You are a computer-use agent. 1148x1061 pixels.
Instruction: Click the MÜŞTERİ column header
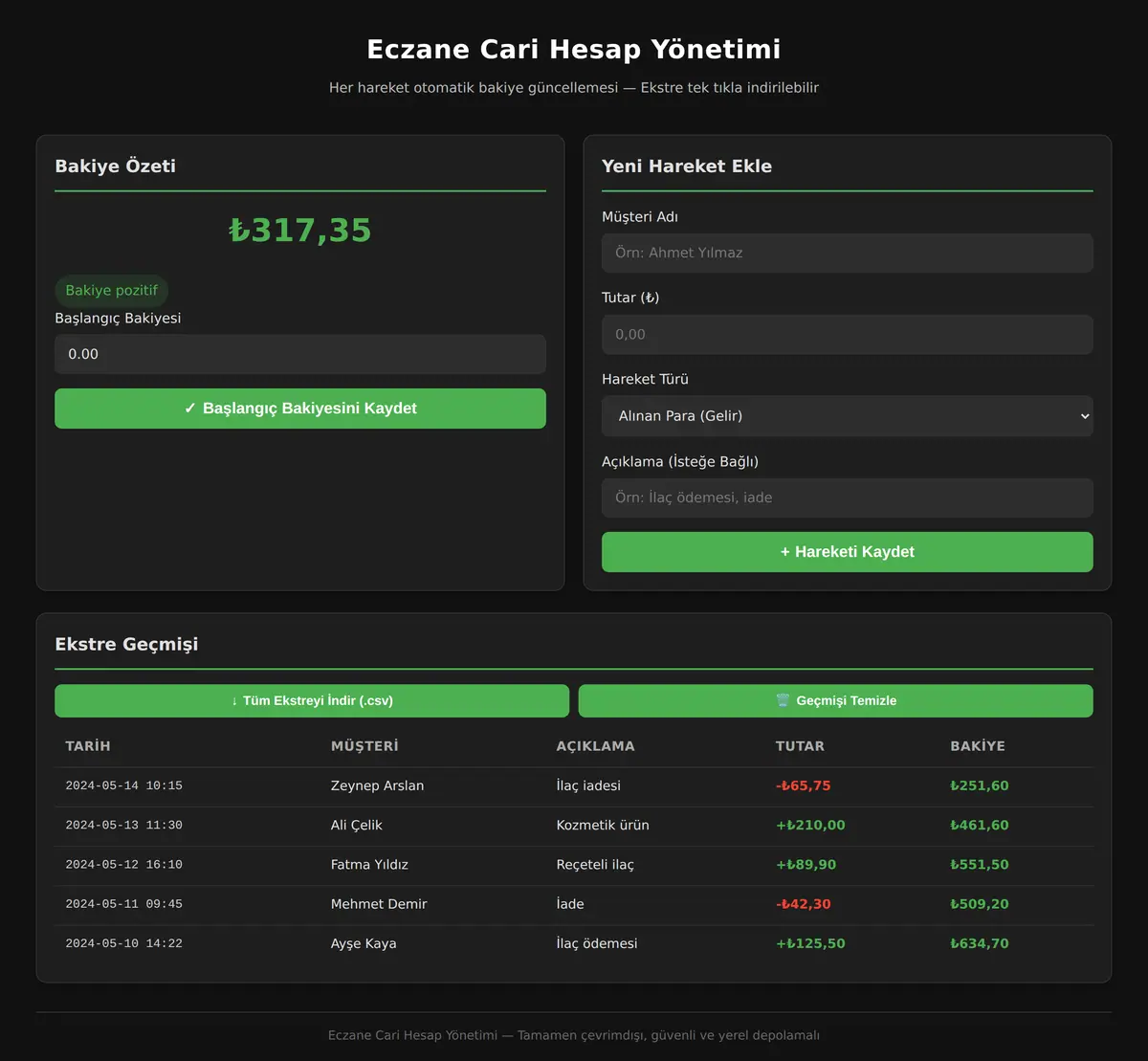pyautogui.click(x=364, y=746)
